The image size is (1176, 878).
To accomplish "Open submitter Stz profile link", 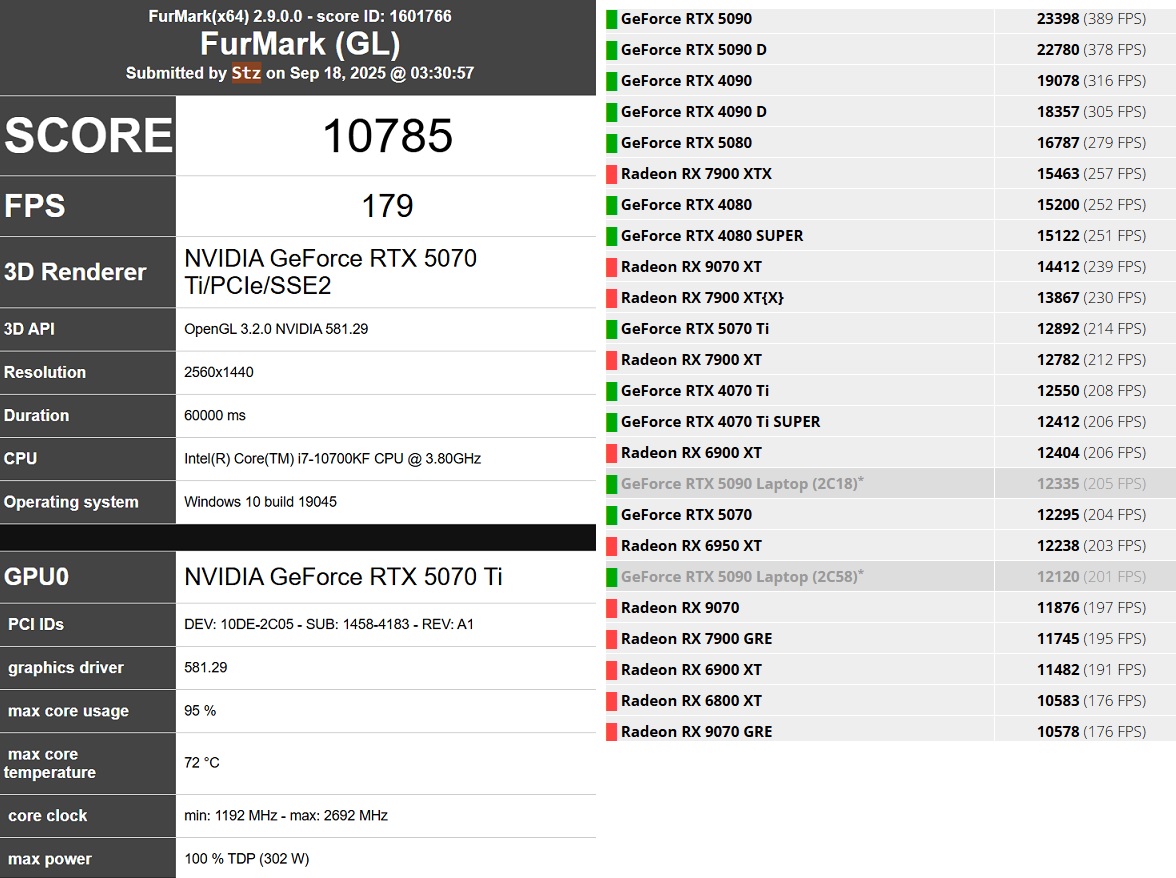I will [246, 73].
